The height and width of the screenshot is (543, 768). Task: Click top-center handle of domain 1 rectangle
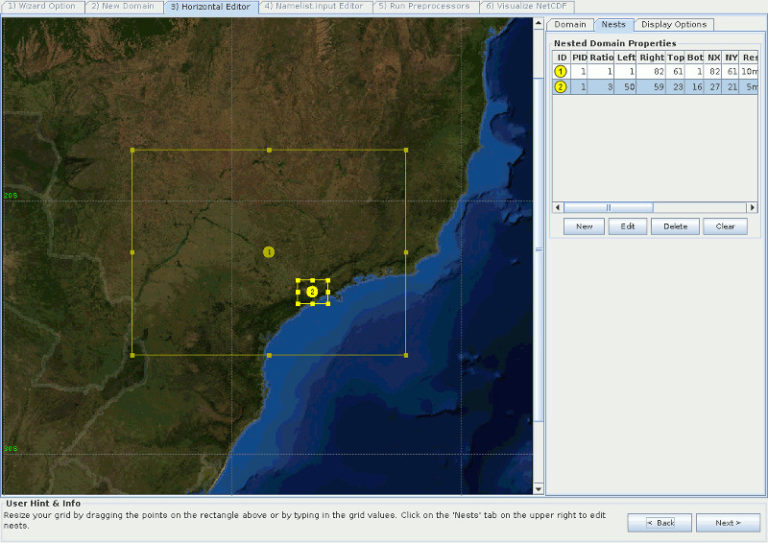click(x=268, y=150)
